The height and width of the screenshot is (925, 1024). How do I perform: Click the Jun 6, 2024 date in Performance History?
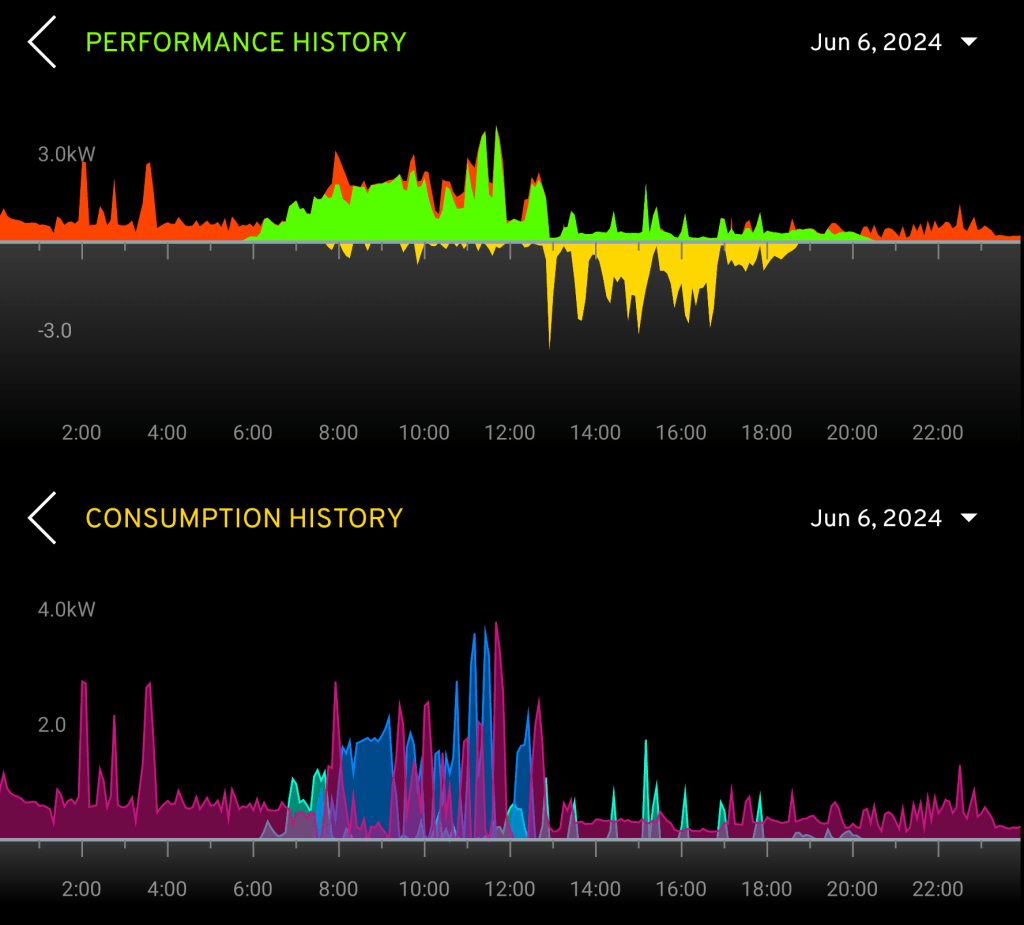(x=875, y=42)
